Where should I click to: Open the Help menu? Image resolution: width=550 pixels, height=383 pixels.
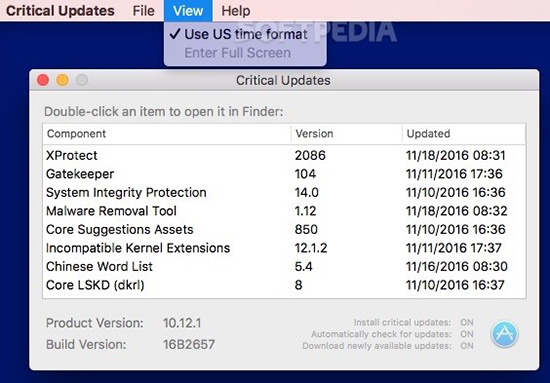[x=236, y=11]
